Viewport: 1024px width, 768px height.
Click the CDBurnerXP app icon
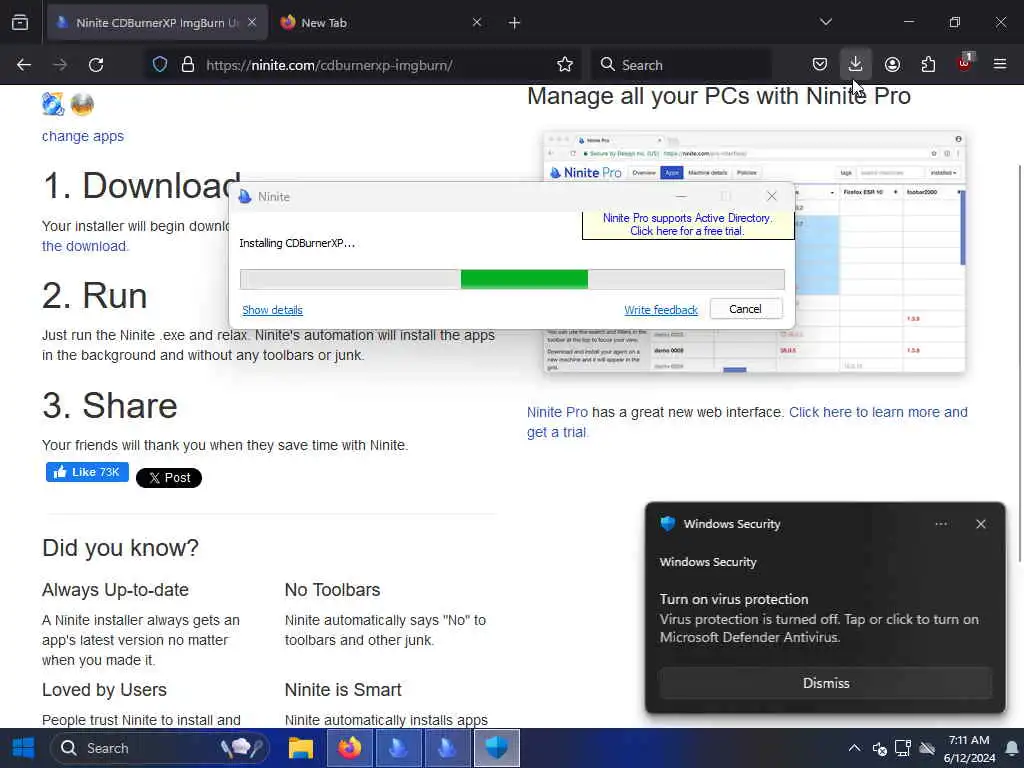pyautogui.click(x=53, y=104)
